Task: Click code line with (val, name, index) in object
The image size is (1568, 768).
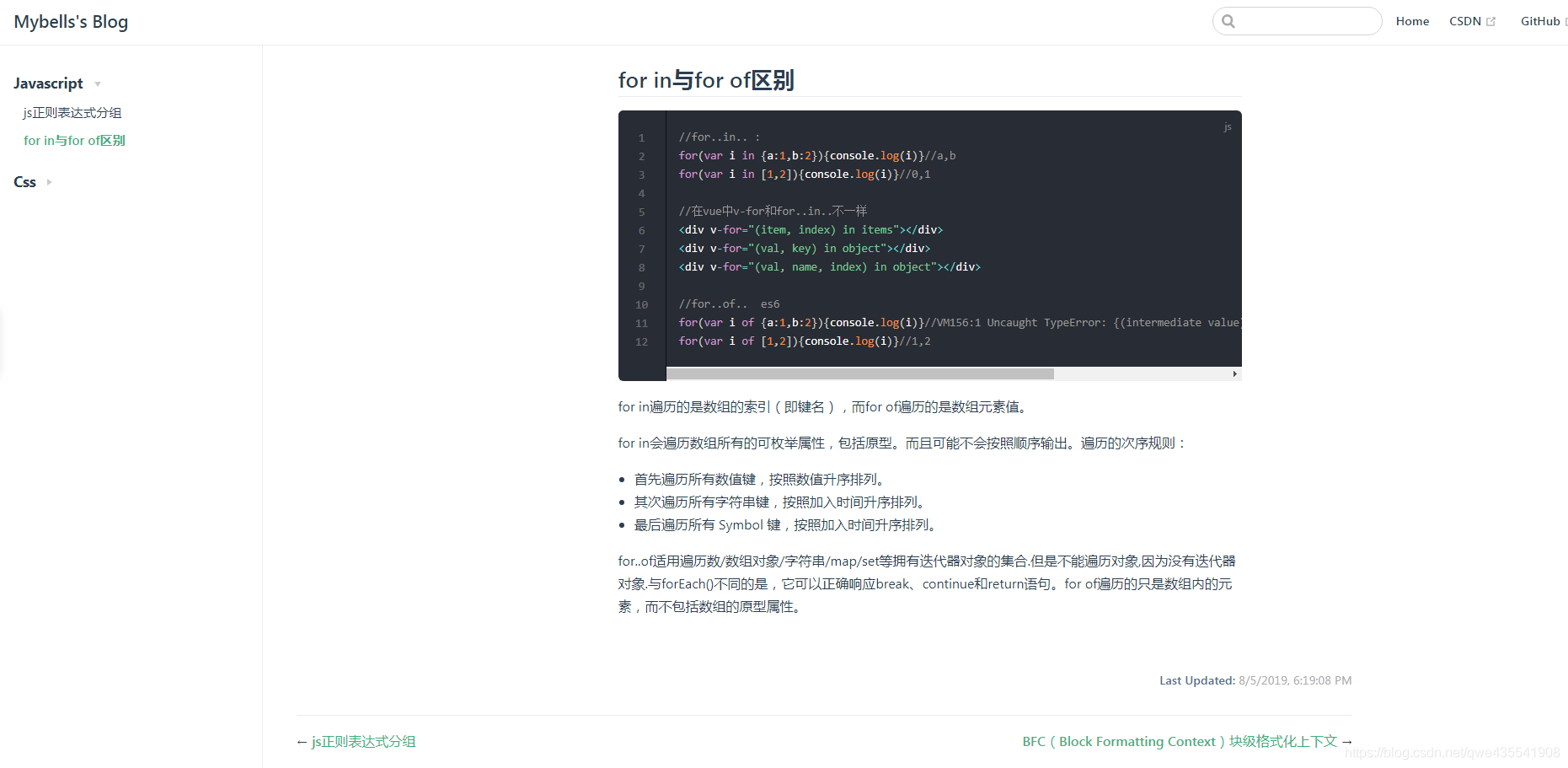Action: click(830, 267)
